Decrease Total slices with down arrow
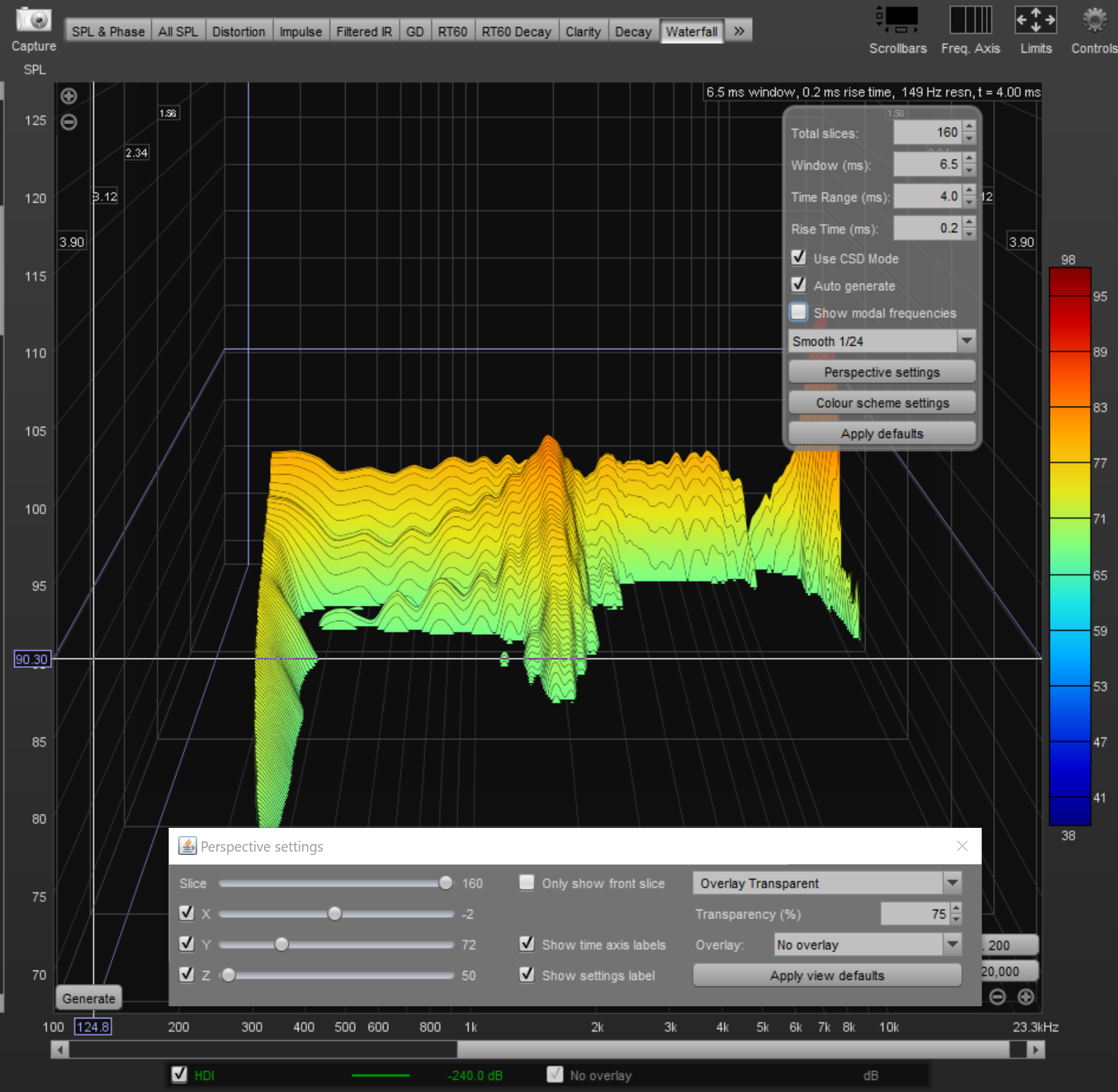1118x1092 pixels. click(x=969, y=138)
